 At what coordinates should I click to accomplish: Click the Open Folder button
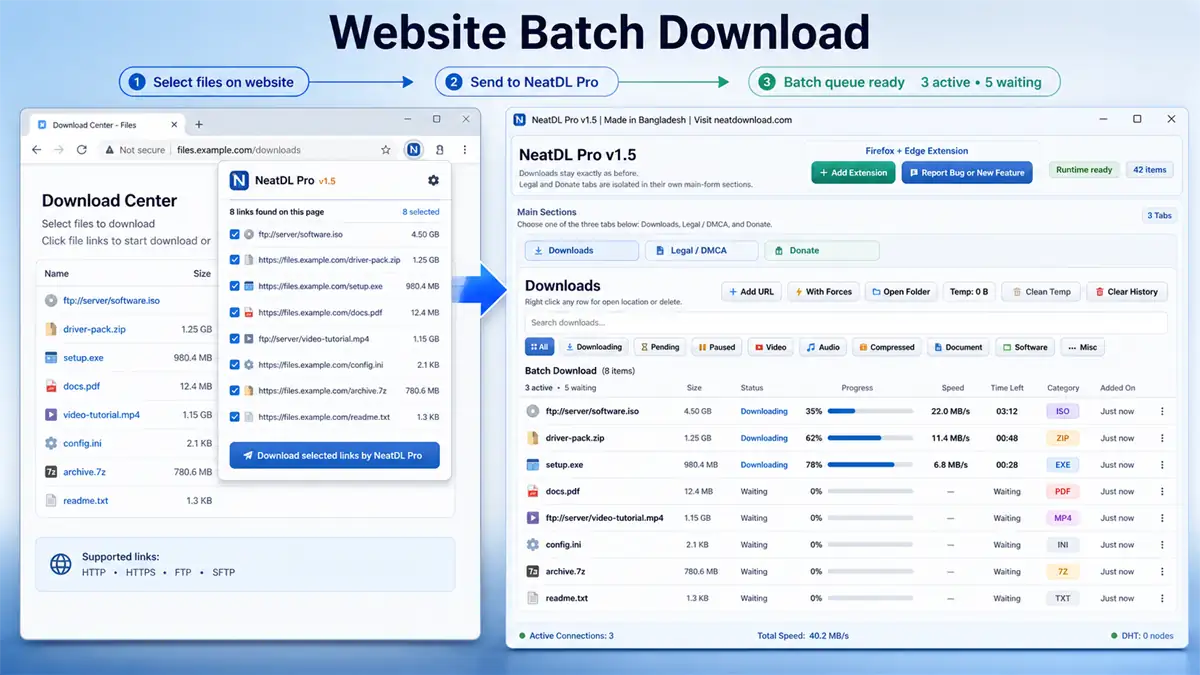tap(901, 292)
